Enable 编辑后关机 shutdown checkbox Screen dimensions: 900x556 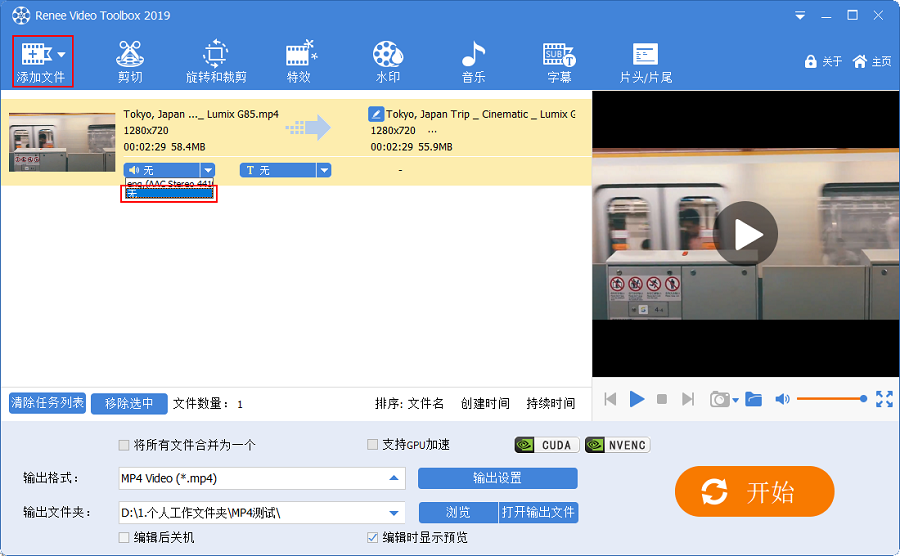point(123,538)
